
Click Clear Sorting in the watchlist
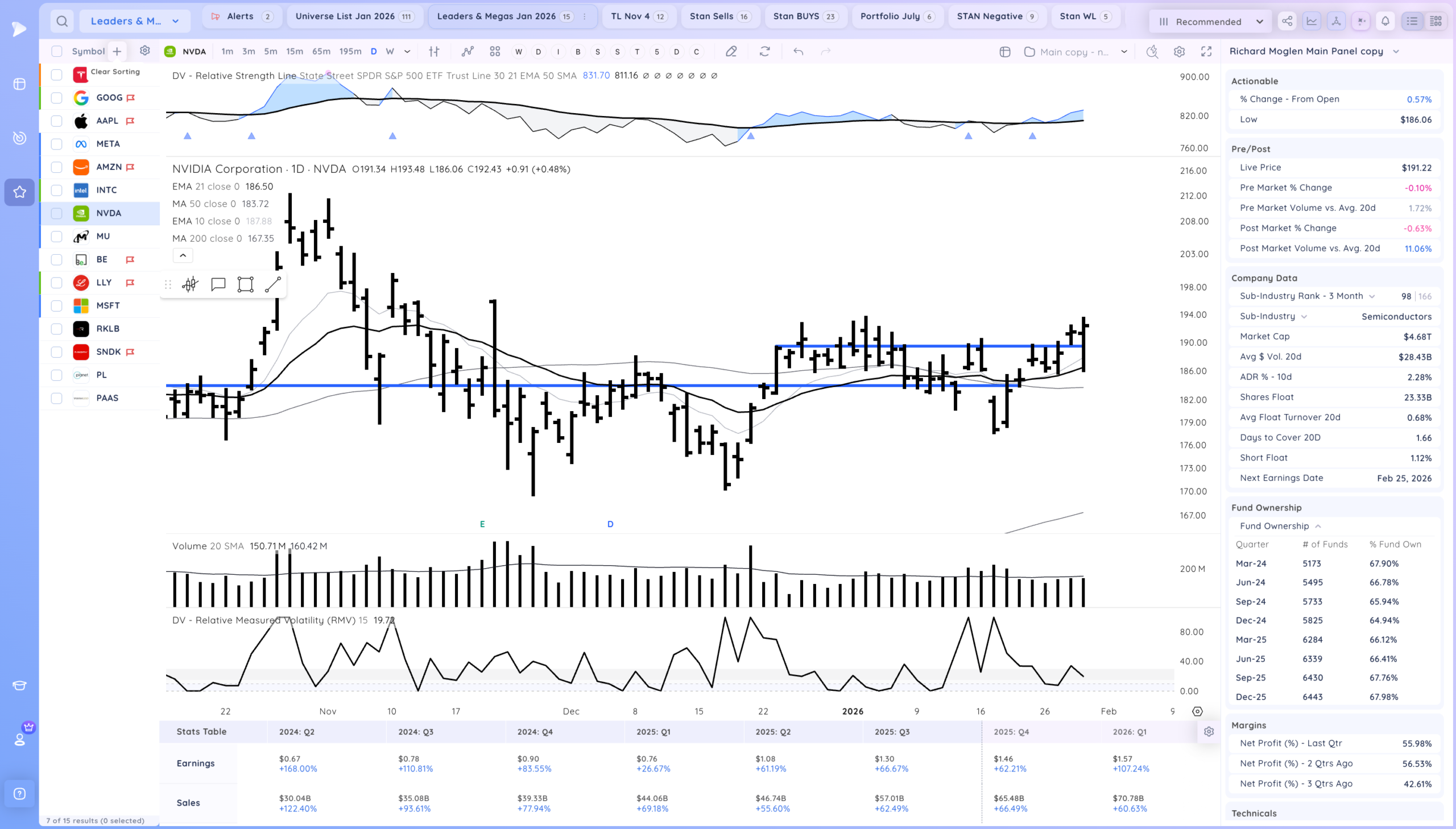pos(115,72)
